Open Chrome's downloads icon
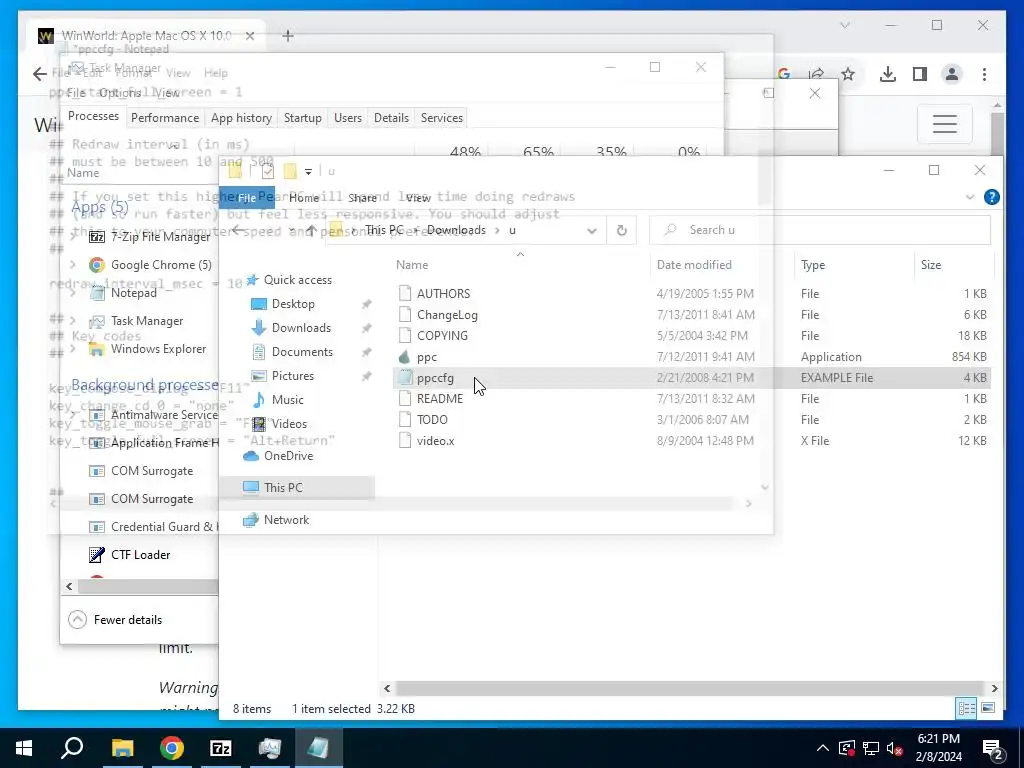 click(x=888, y=74)
